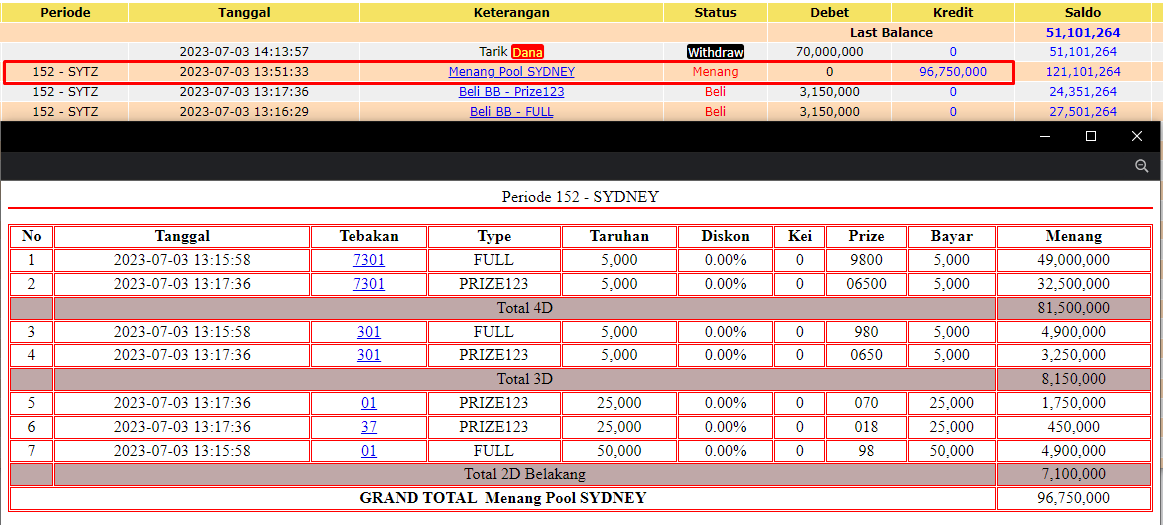Viewport: 1163px width, 525px height.
Task: Click the Total 4D amount 81,500,000
Action: [1073, 308]
